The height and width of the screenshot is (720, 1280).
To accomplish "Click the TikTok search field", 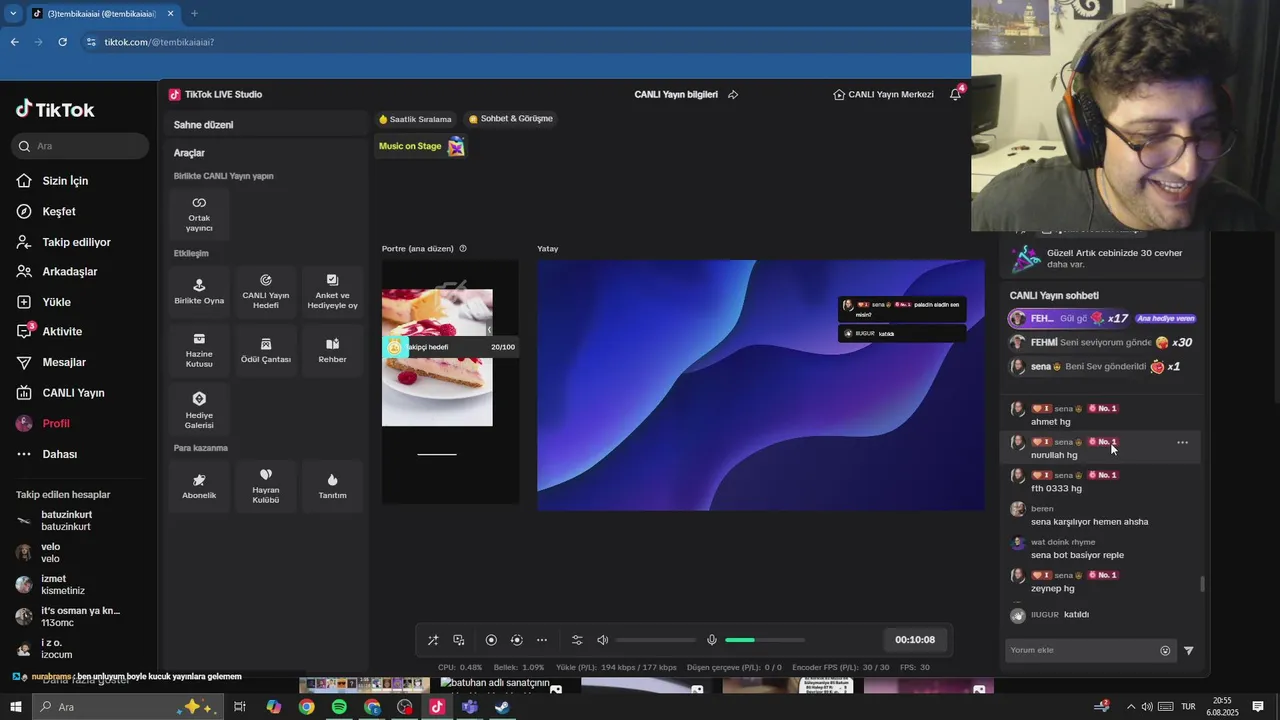I will tap(81, 146).
